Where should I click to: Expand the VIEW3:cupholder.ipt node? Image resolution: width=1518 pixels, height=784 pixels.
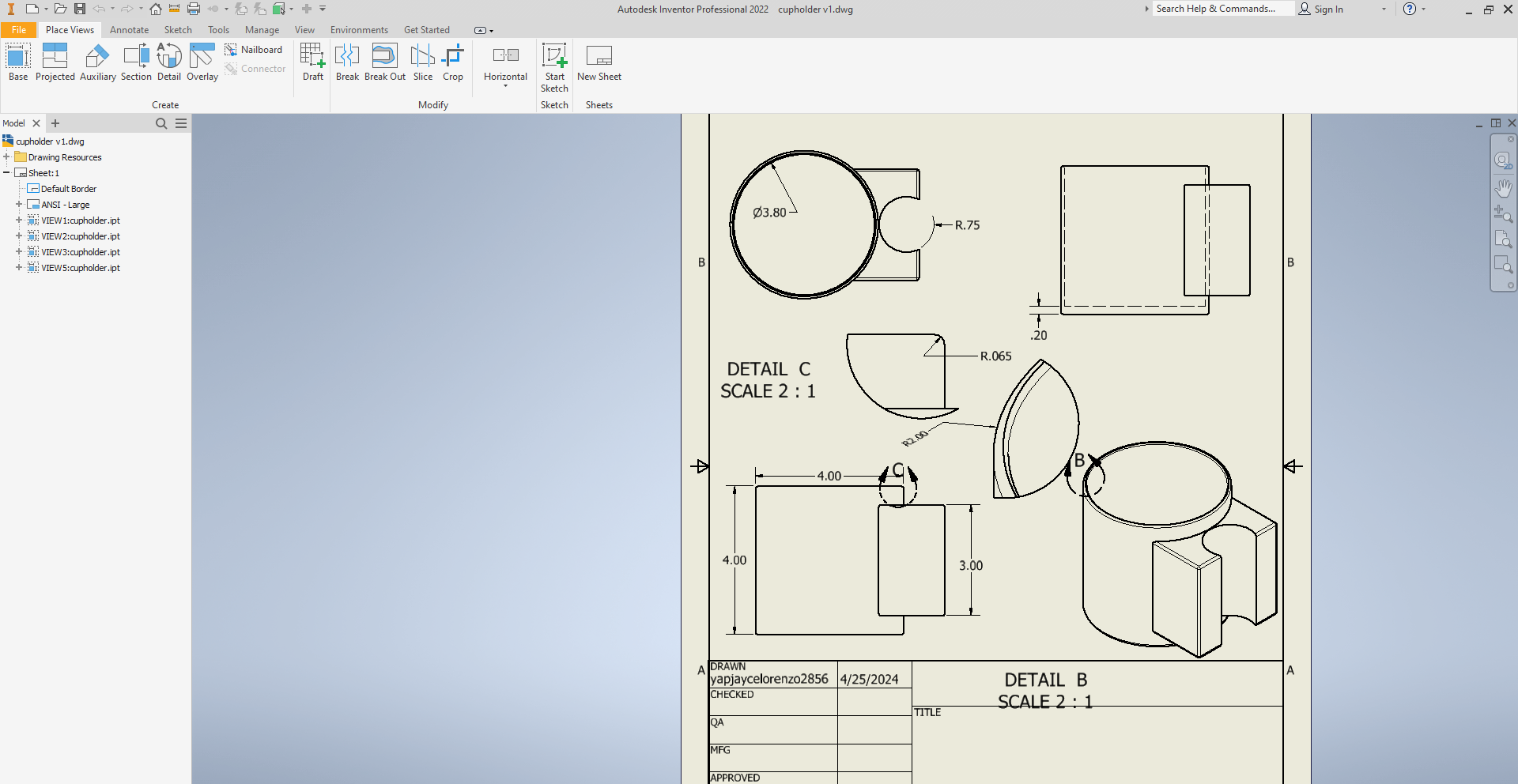click(19, 251)
